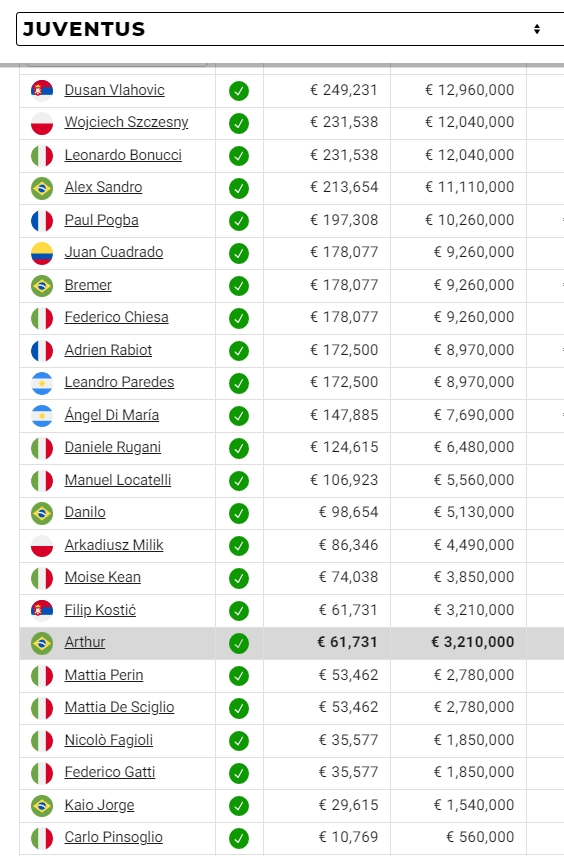564x856 pixels.
Task: Click the Brazilian flag next to Danilo
Action: coord(42,513)
